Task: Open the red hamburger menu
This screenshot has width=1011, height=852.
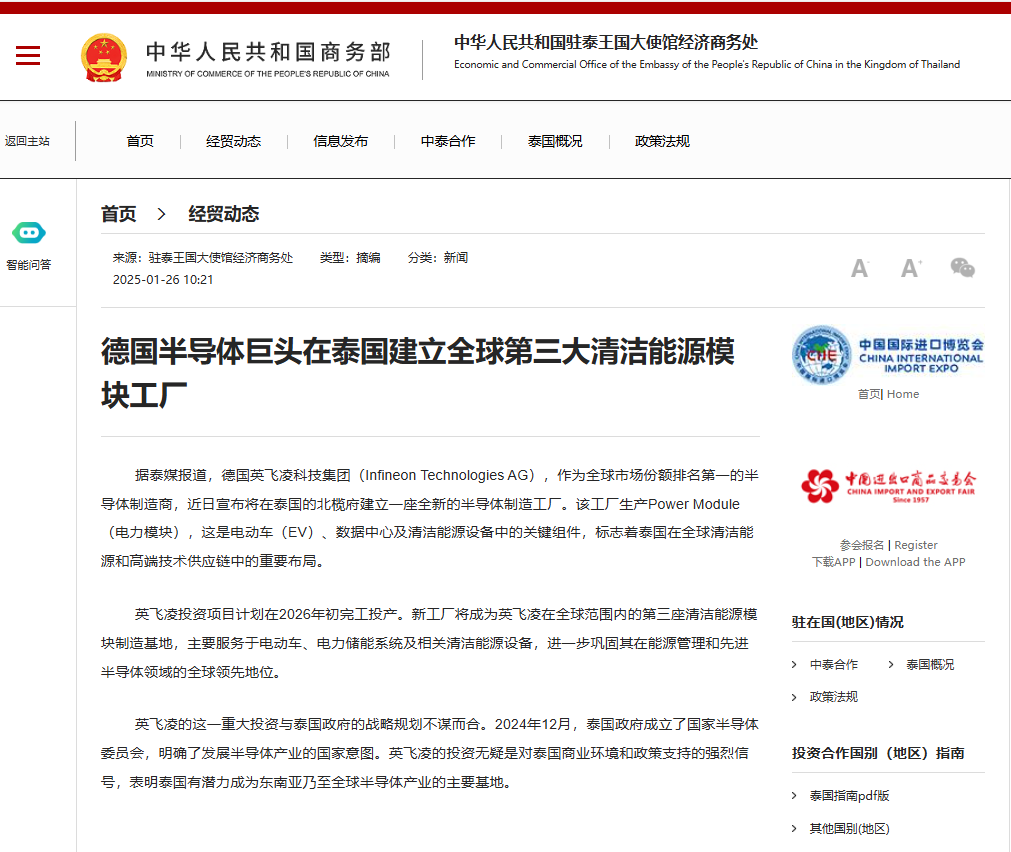Action: pos(28,55)
